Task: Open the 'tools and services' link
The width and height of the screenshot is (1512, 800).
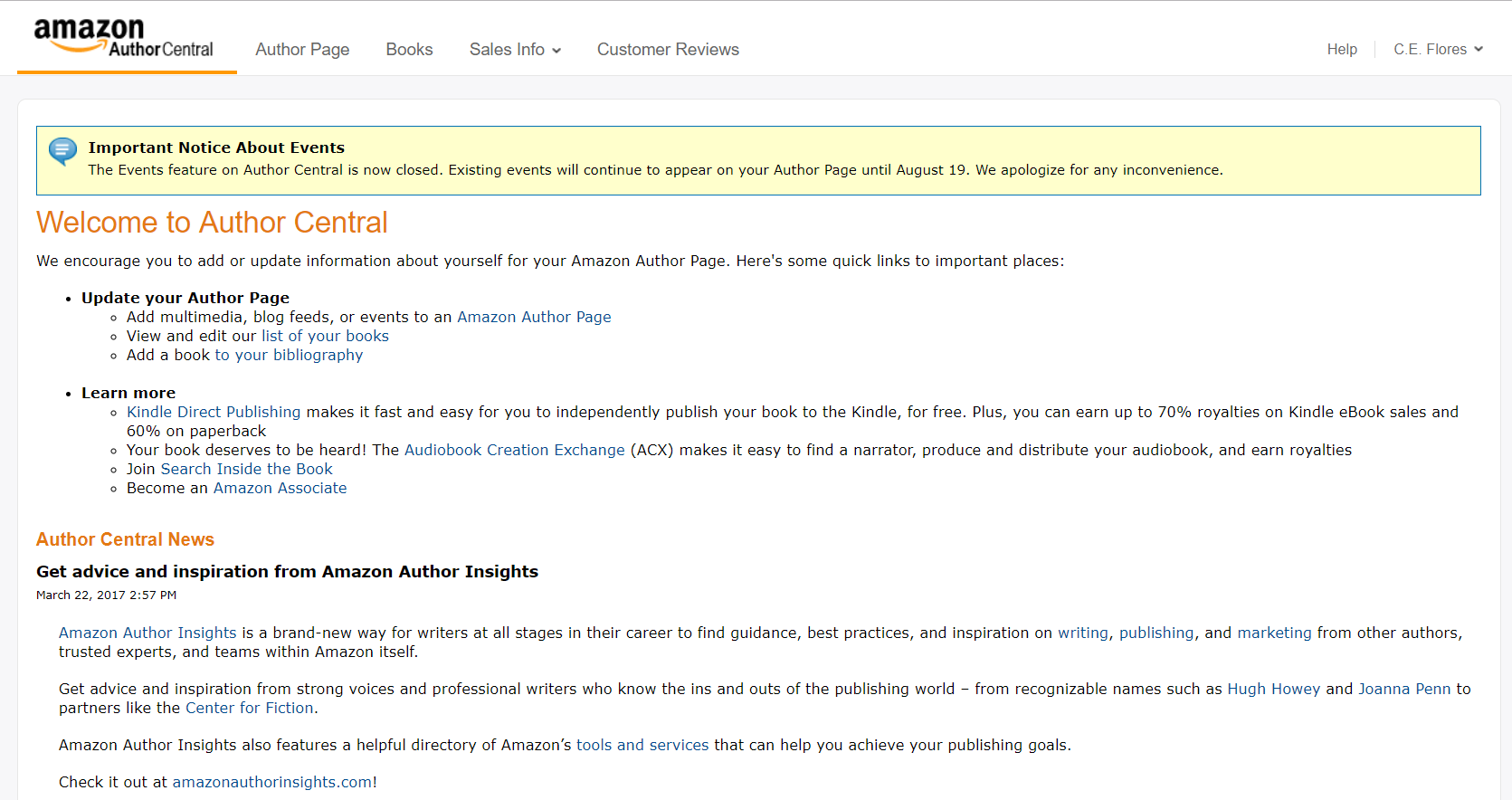Action: click(x=642, y=745)
